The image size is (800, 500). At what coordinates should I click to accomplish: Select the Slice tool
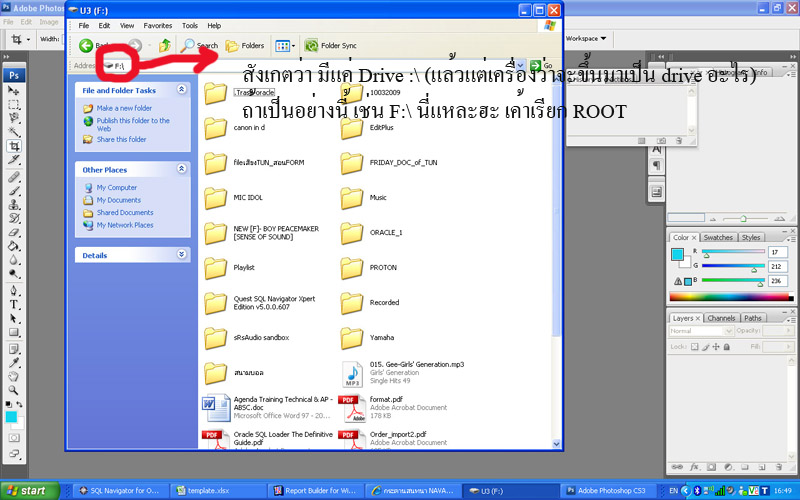(14, 160)
